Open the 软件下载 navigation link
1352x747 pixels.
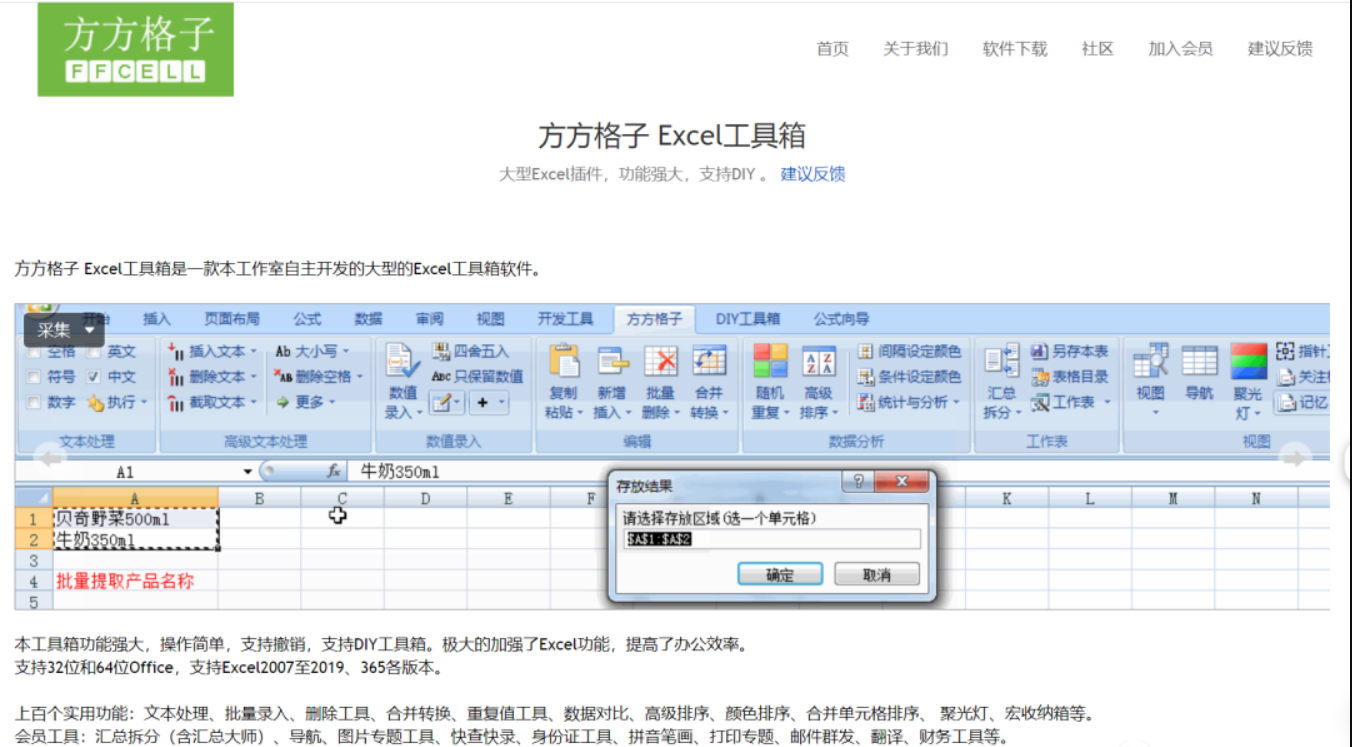pos(1015,48)
